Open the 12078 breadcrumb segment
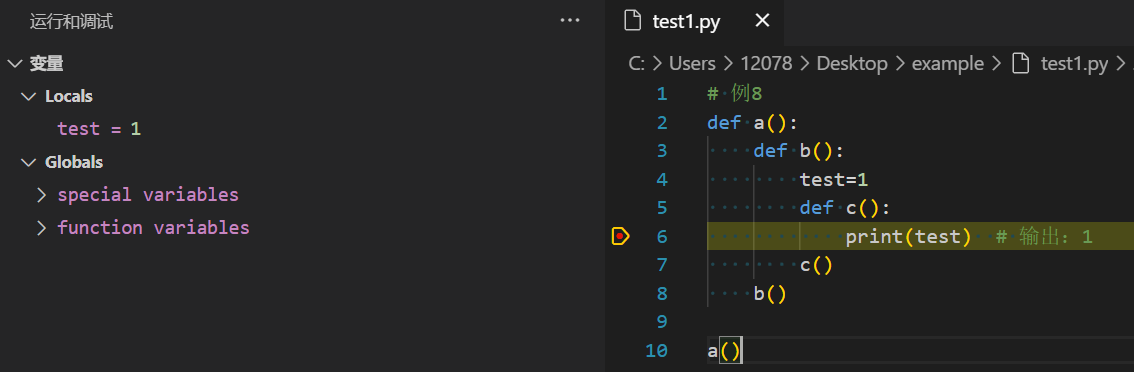The height and width of the screenshot is (372, 1134). point(766,64)
